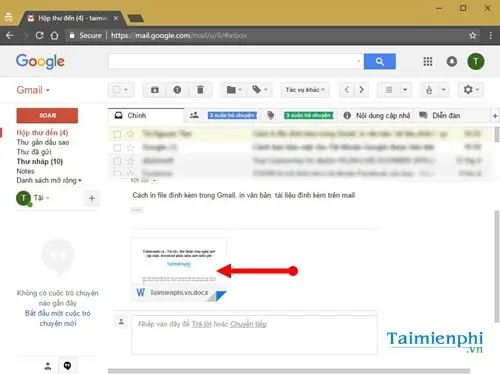Open the Social tab with people icon

[223, 116]
